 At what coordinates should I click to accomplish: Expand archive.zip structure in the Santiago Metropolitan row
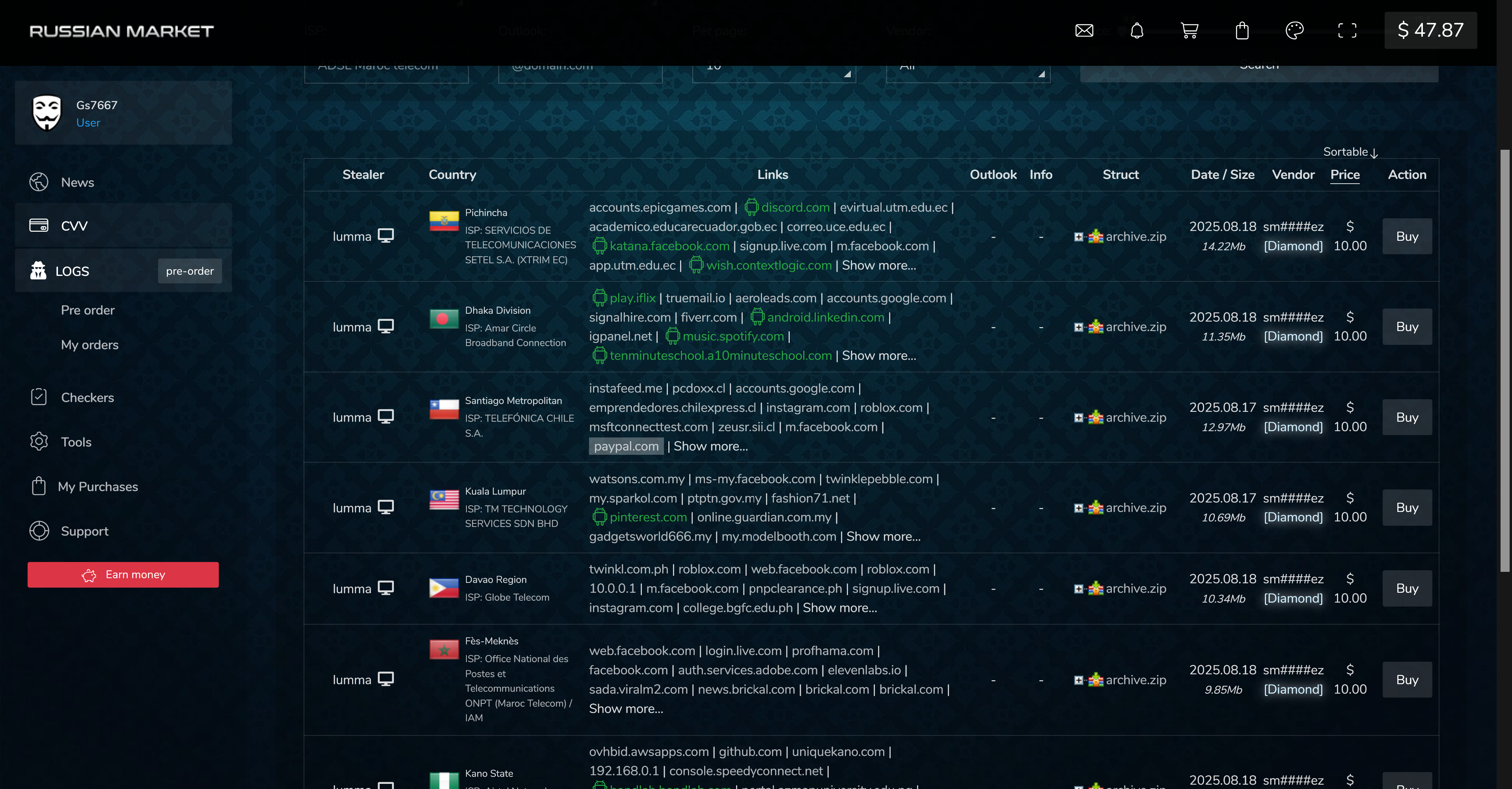(1078, 417)
